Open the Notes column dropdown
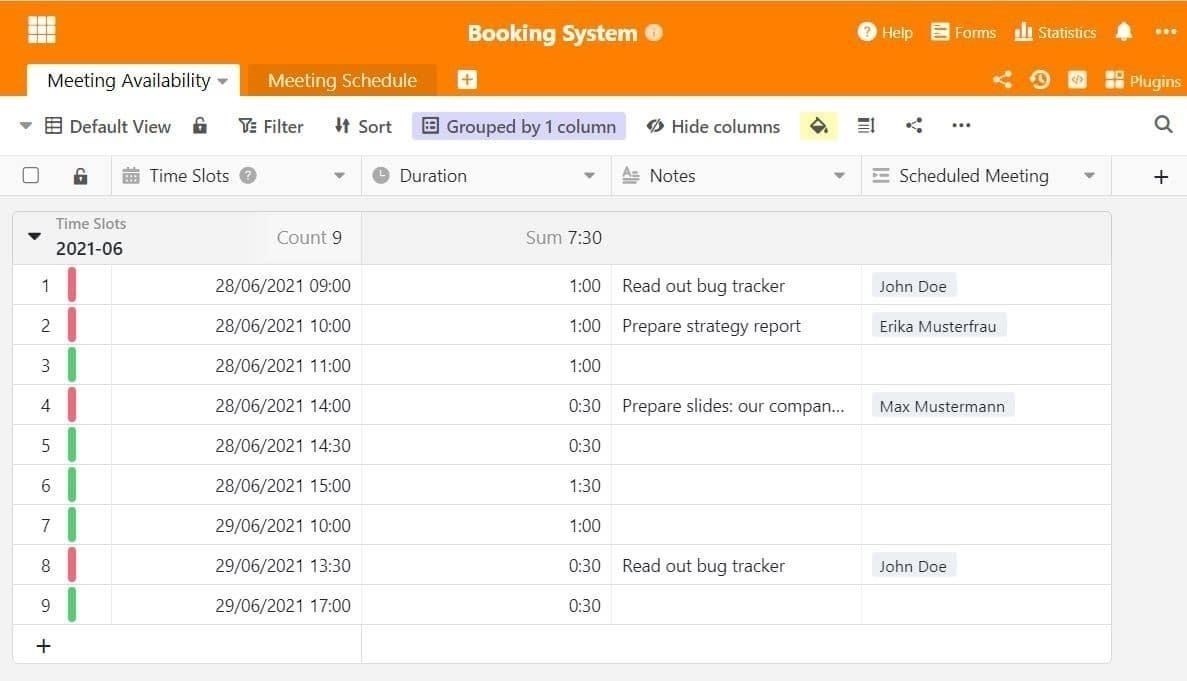1187x681 pixels. [839, 176]
